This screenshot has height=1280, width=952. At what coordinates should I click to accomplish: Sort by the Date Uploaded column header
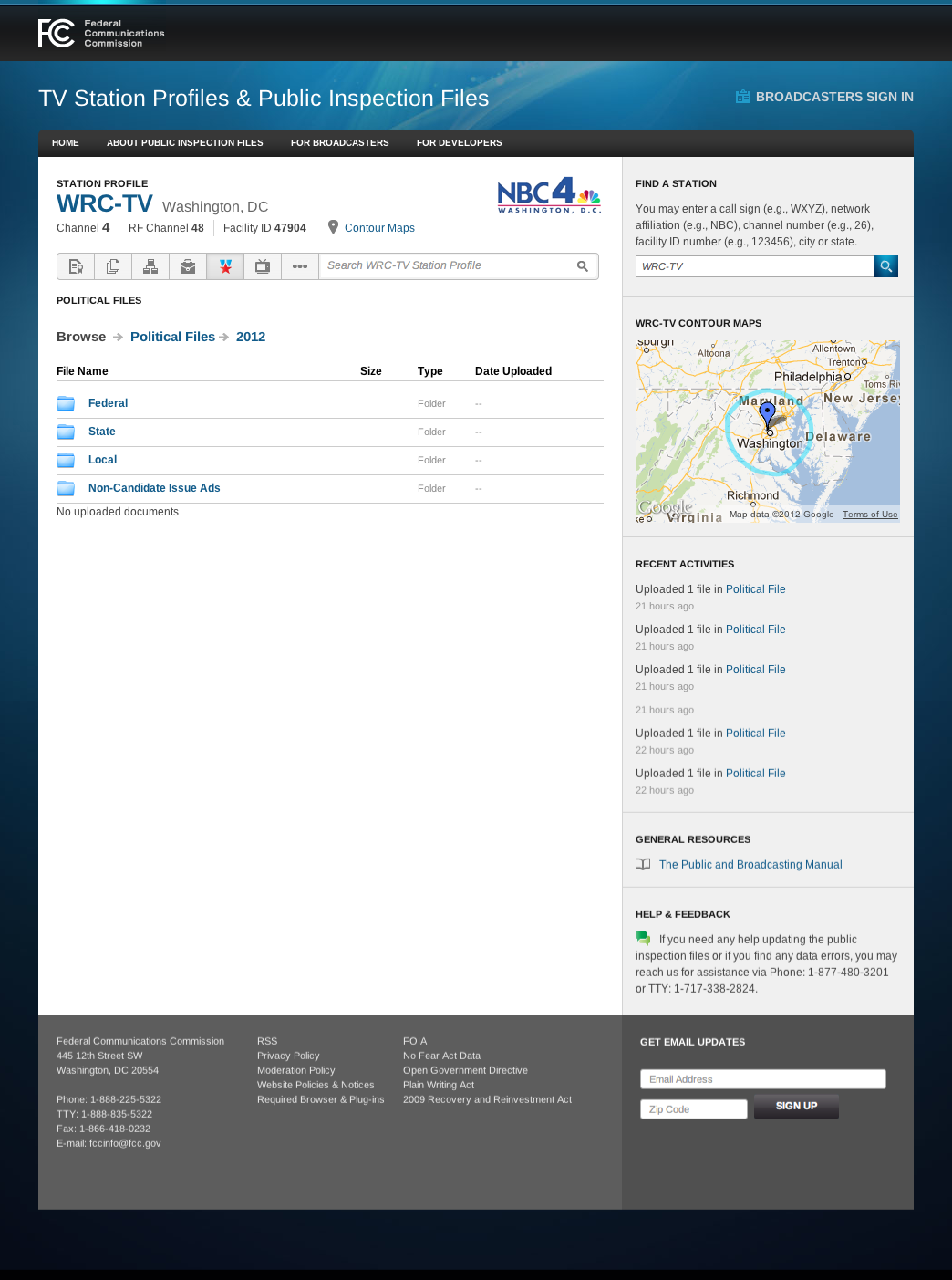(513, 371)
